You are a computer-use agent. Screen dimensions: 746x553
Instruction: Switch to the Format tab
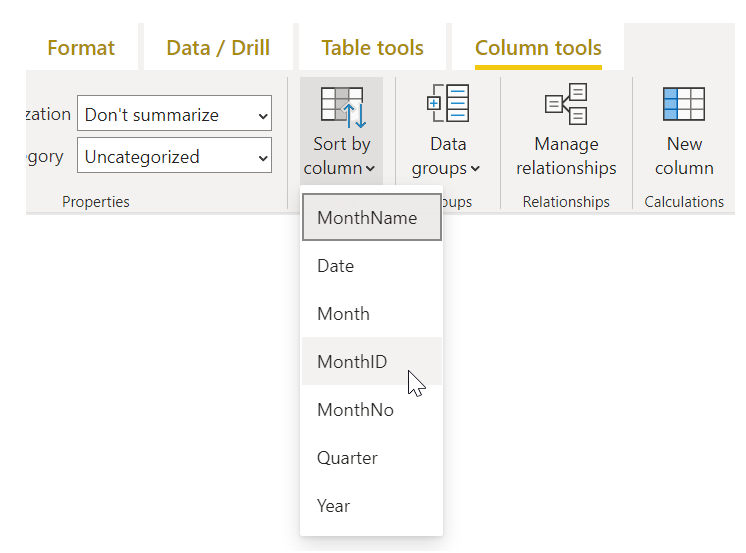[81, 48]
